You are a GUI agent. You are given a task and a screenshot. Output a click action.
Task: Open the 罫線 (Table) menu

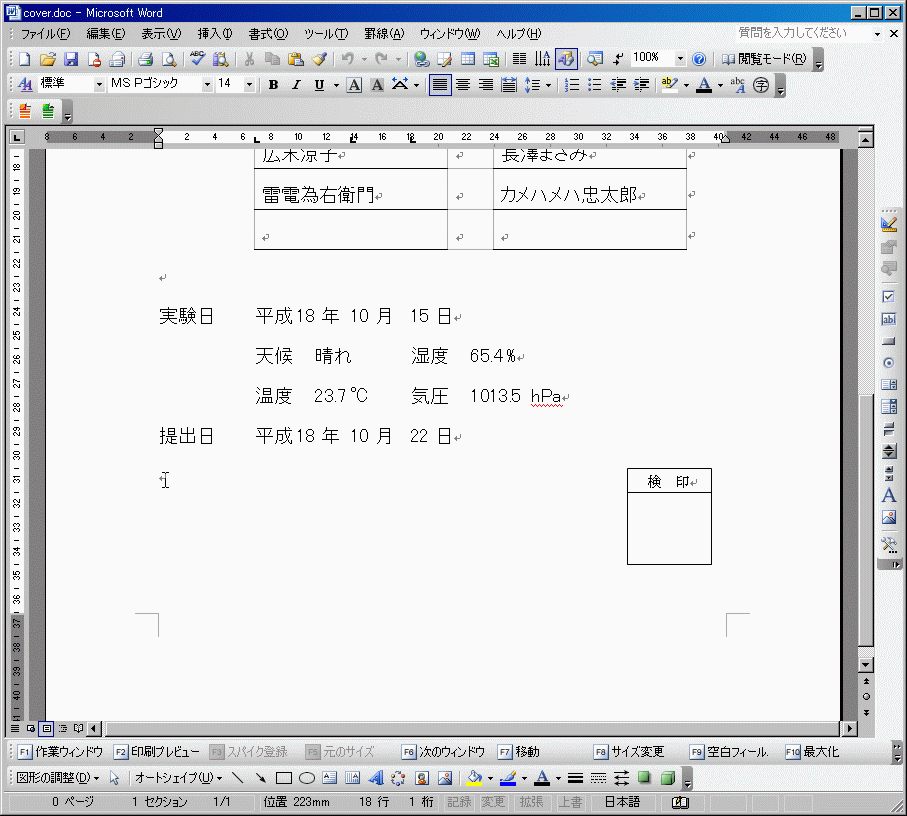[x=383, y=34]
